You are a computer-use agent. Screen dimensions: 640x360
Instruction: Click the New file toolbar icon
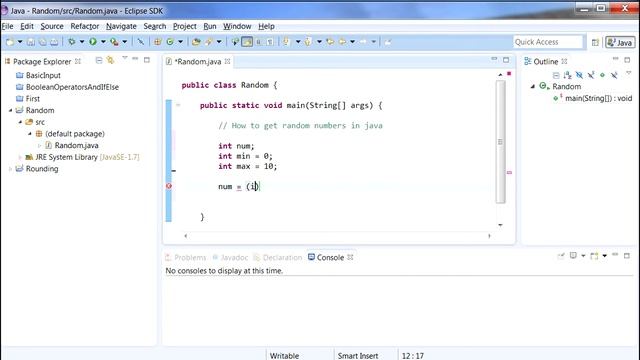tap(10, 42)
